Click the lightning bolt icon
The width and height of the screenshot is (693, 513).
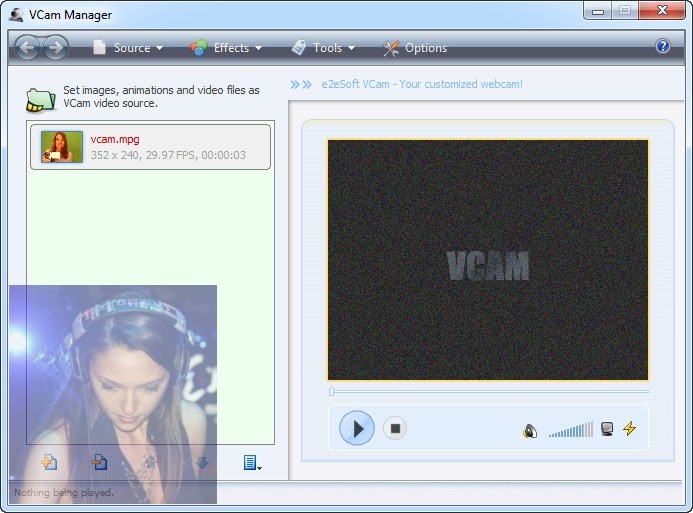point(630,428)
